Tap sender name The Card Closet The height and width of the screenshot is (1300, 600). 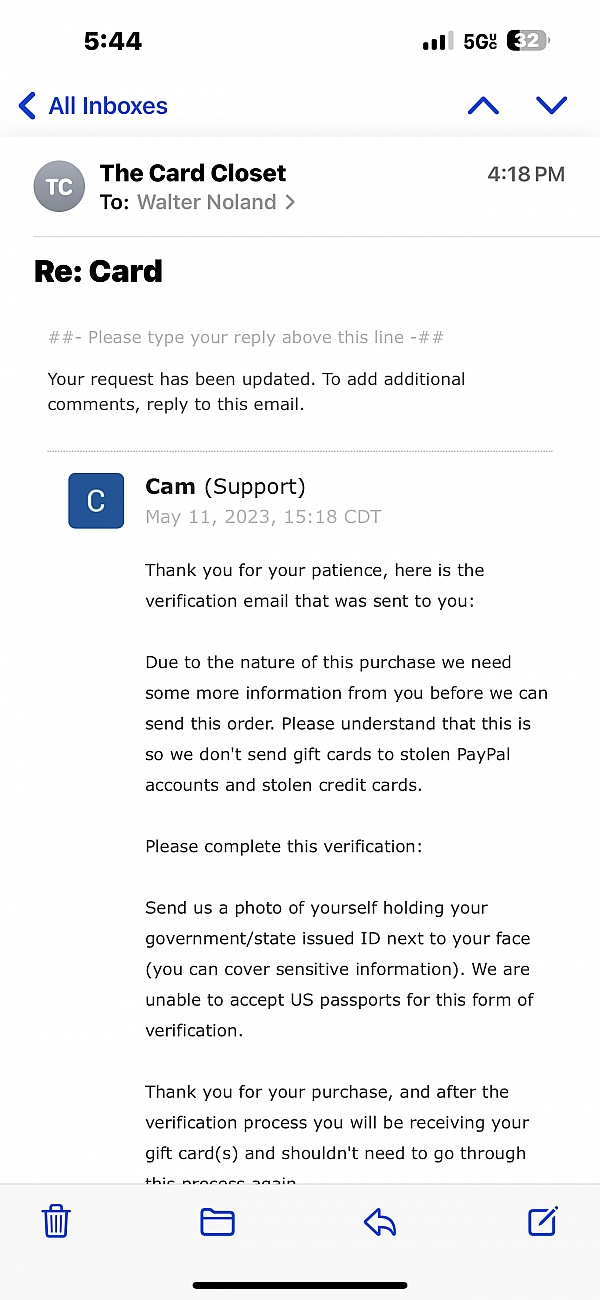(x=193, y=173)
